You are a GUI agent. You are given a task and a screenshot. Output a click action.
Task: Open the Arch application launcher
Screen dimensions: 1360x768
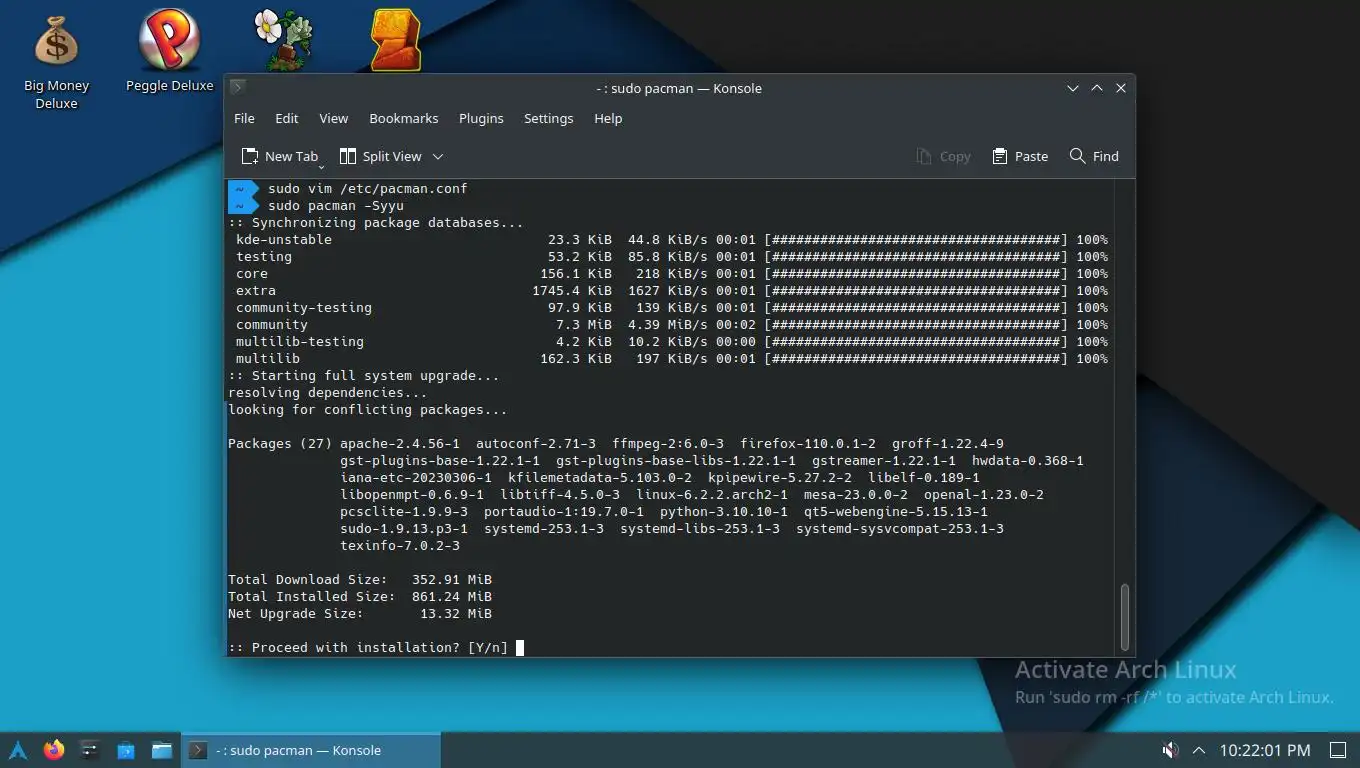coord(18,750)
